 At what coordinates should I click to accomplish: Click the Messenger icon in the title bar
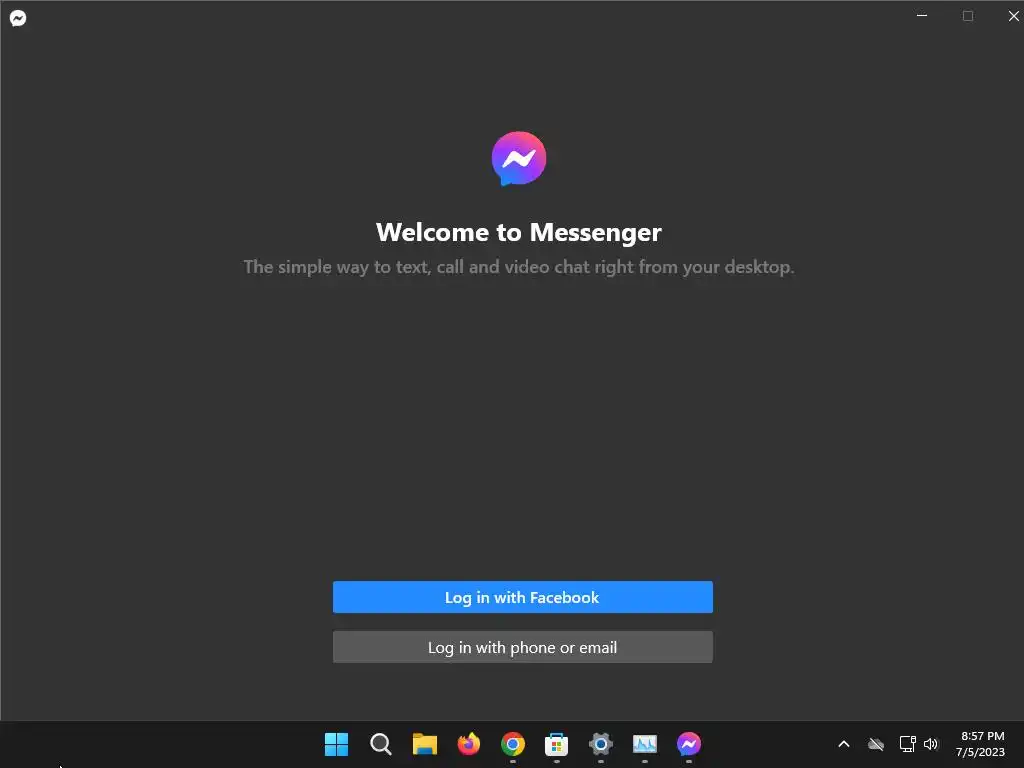18,18
